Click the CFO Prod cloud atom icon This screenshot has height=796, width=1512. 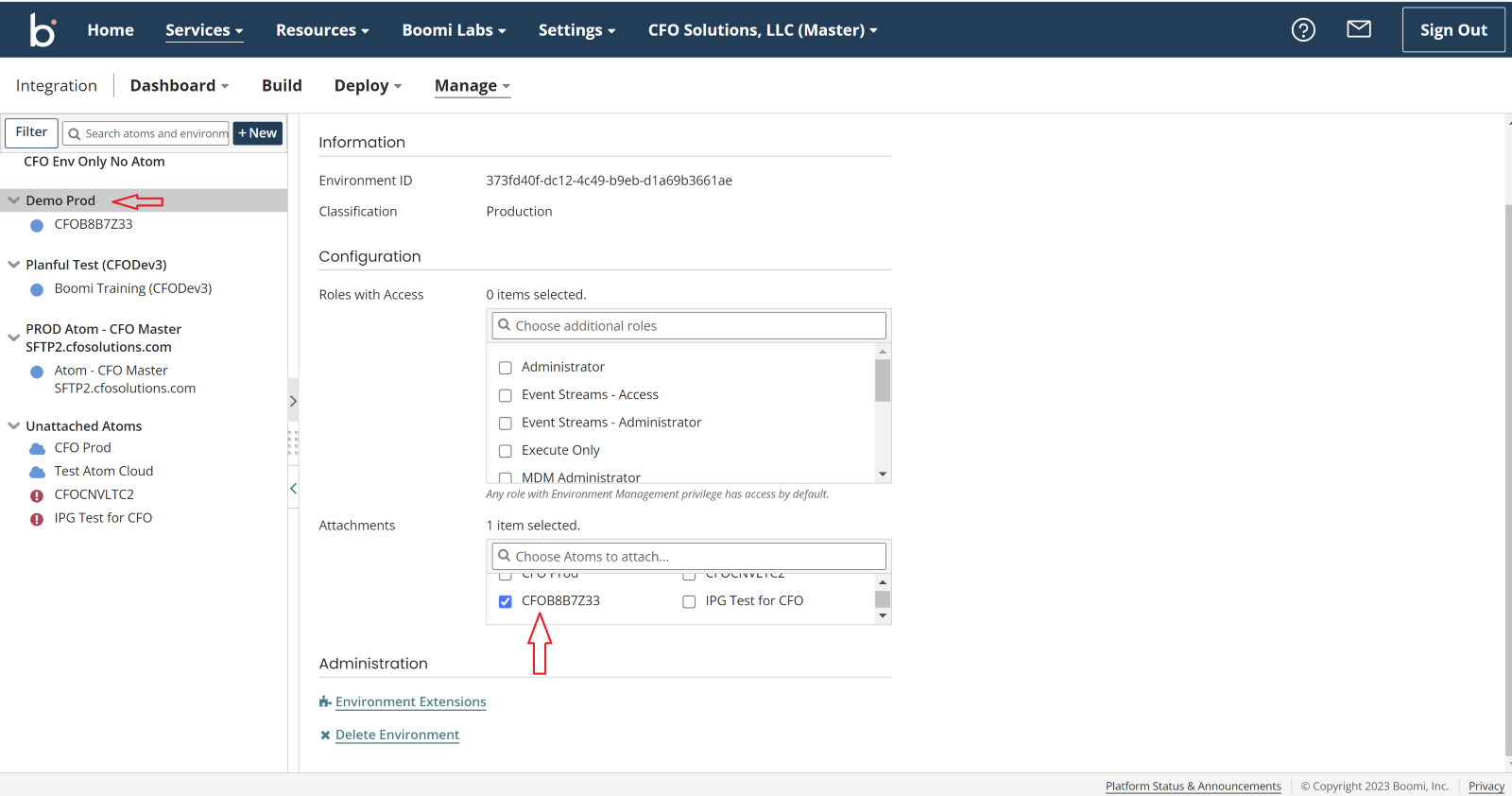[37, 449]
